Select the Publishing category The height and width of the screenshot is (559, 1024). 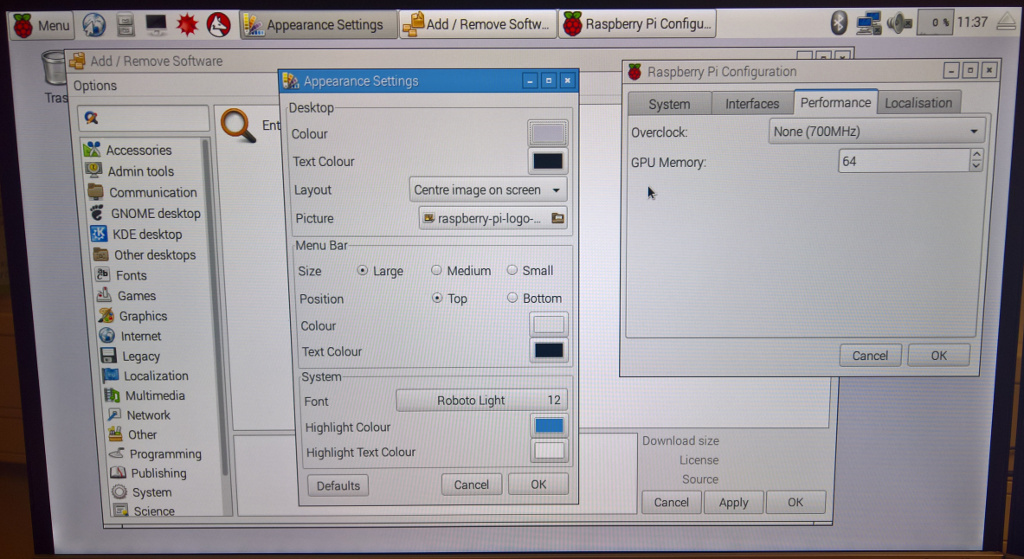[149, 473]
